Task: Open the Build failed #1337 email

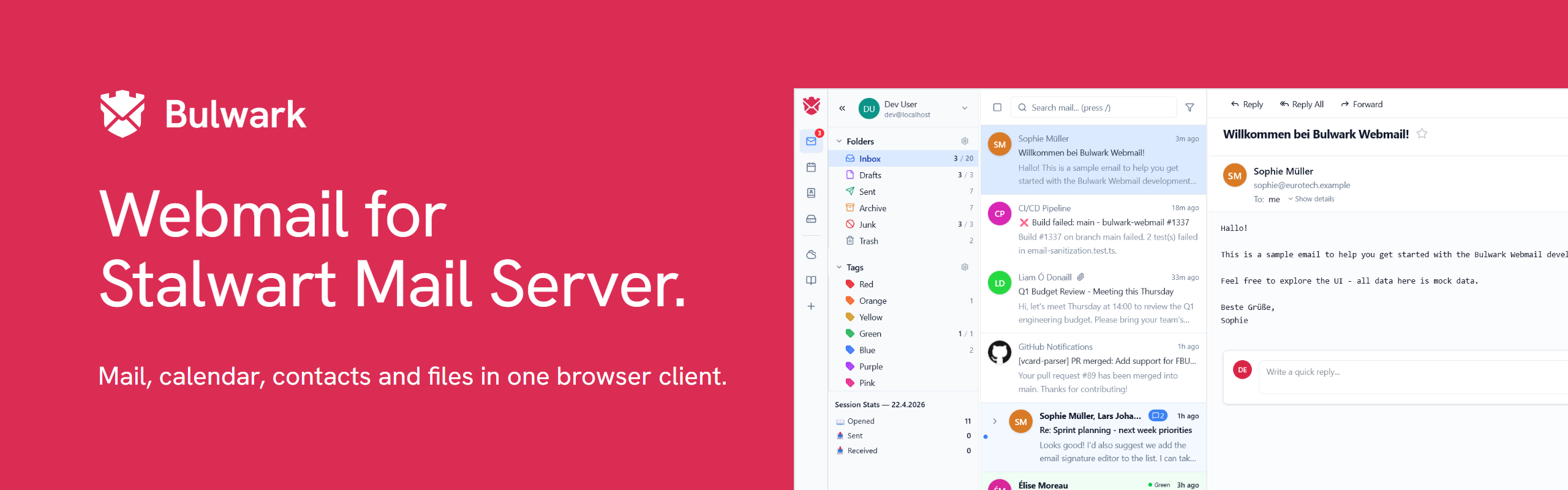Action: click(1093, 229)
